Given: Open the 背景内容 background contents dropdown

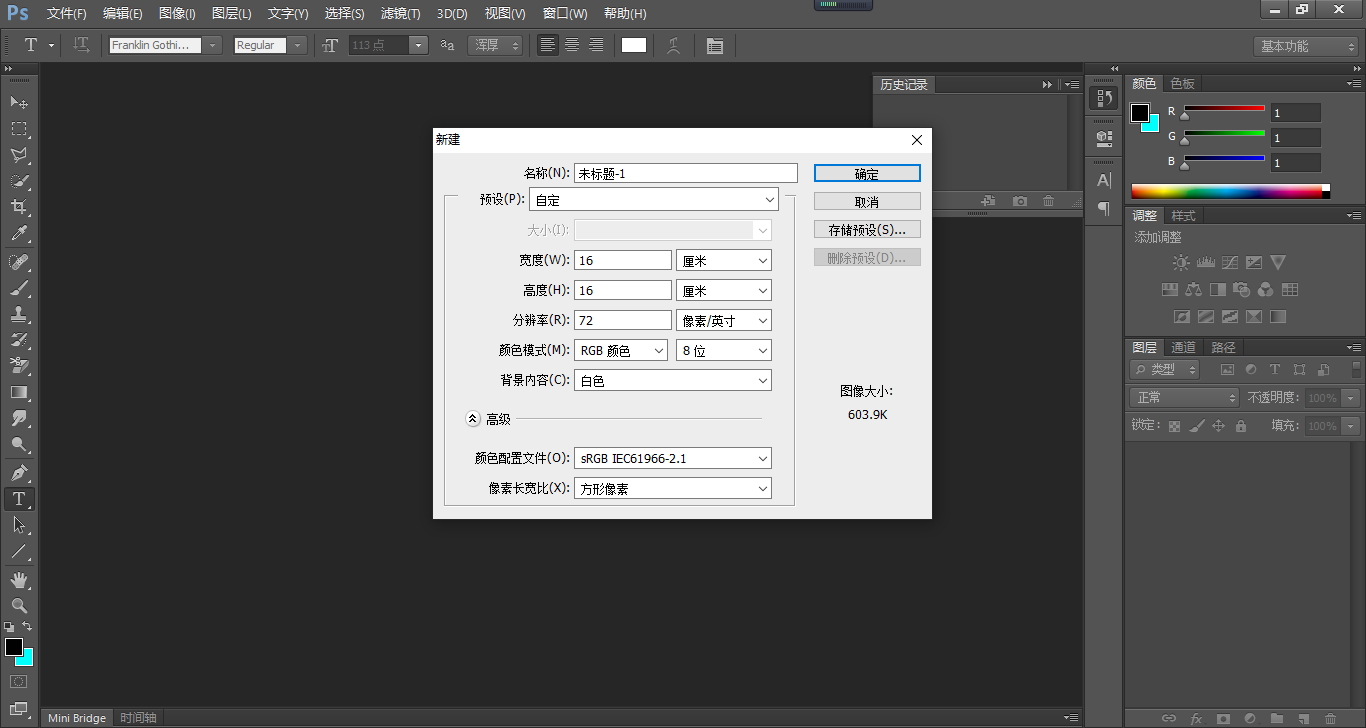Looking at the screenshot, I should pos(672,380).
